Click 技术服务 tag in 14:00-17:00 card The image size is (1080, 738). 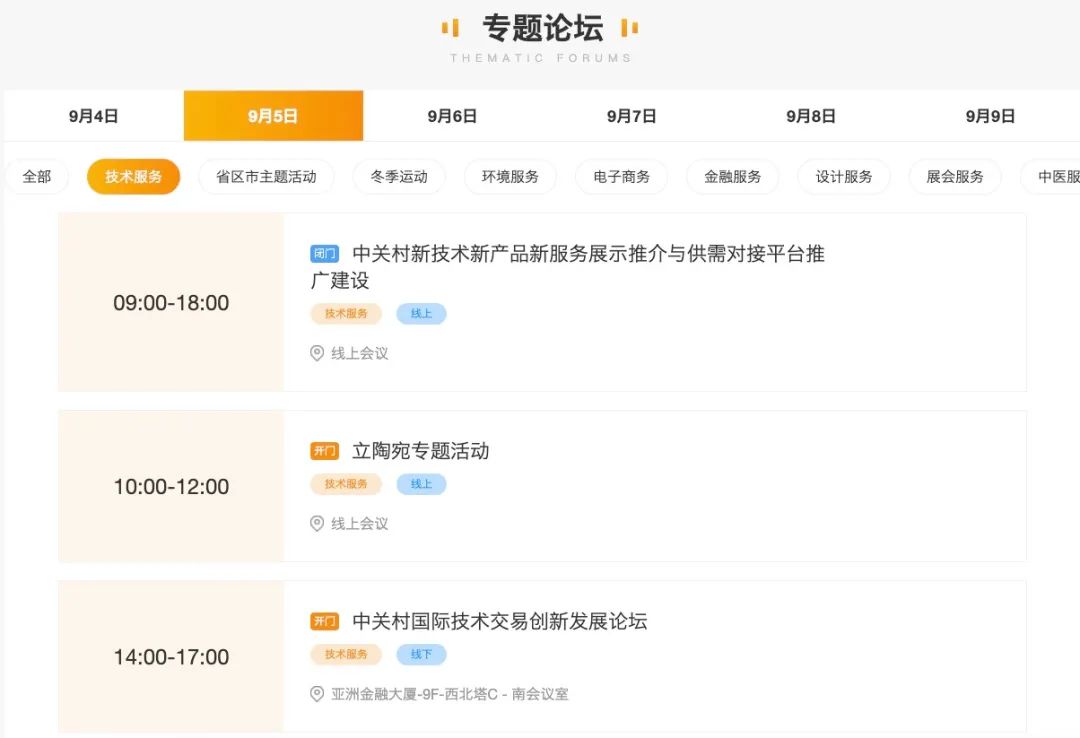[x=346, y=654]
